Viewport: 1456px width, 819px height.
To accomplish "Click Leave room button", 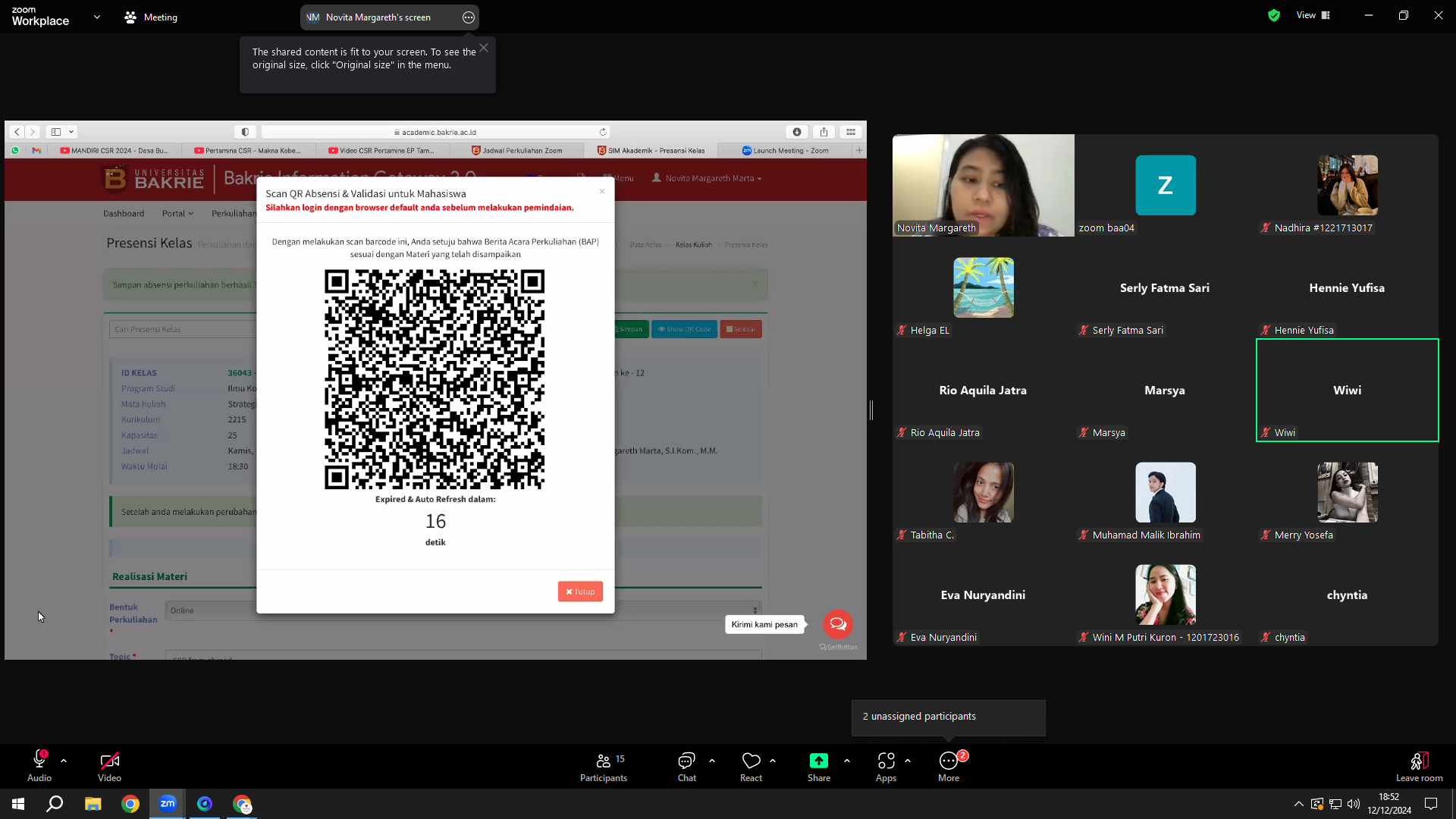I will pos(1419,766).
